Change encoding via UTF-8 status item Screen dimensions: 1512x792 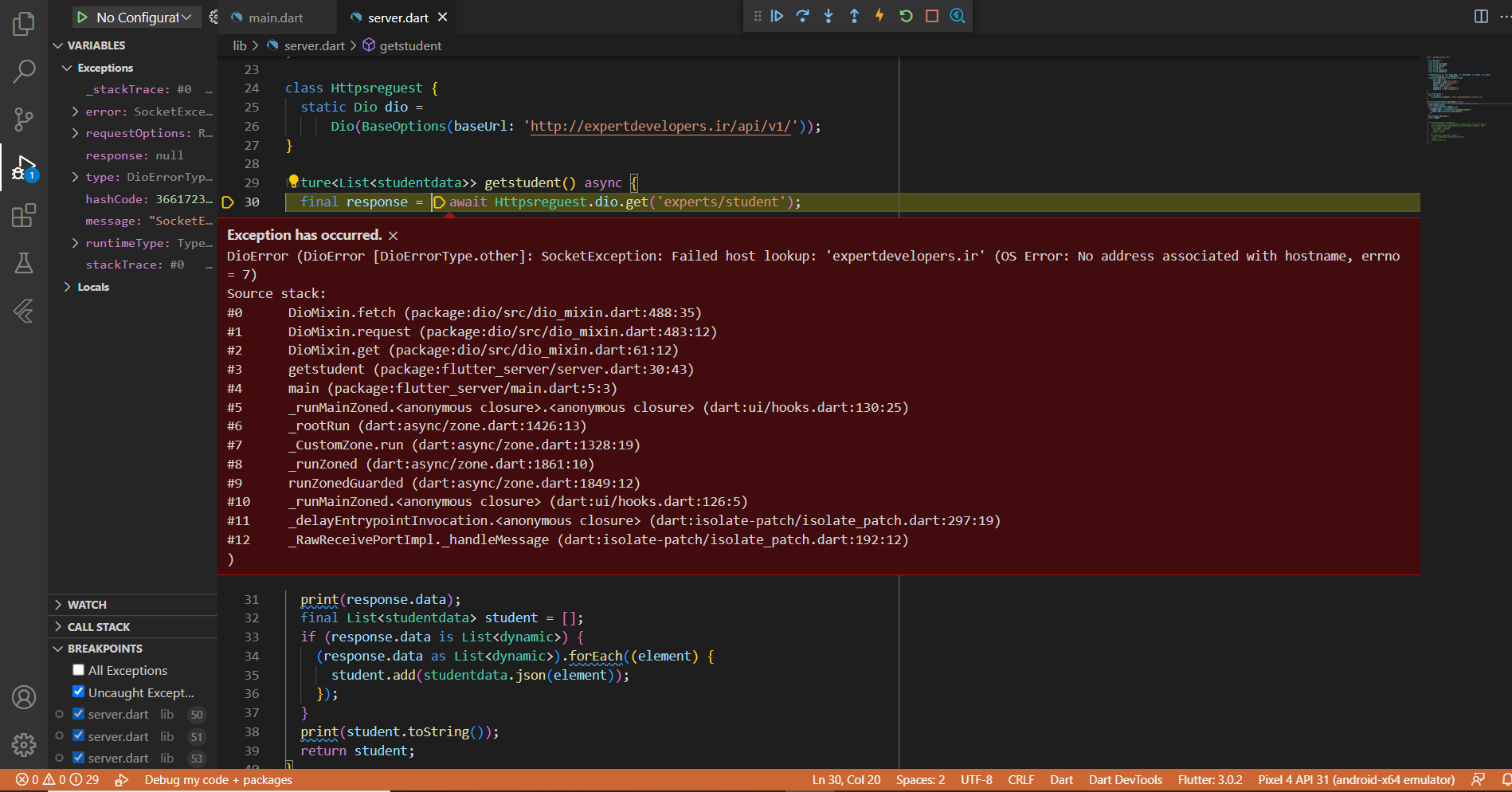tap(977, 779)
